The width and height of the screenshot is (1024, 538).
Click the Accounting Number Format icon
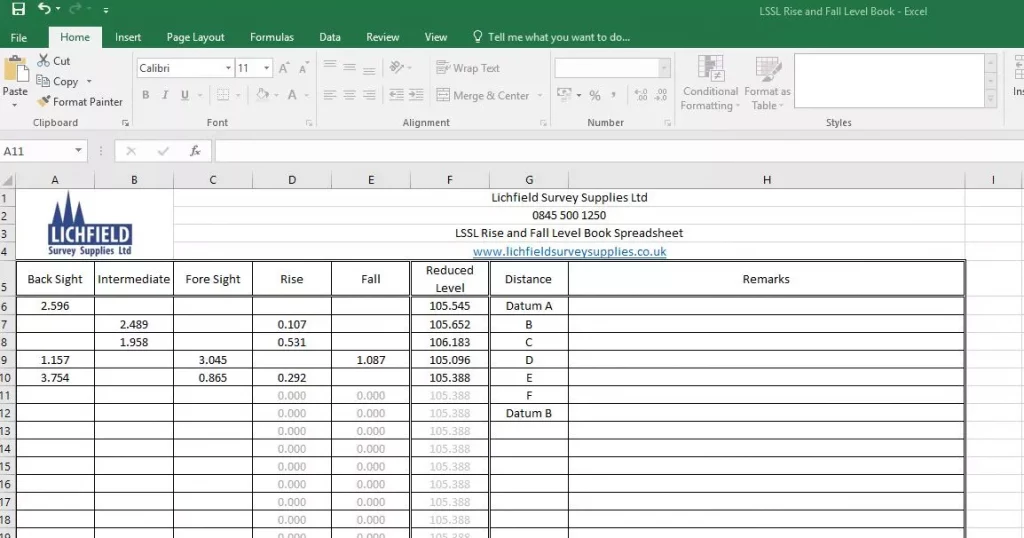click(x=564, y=95)
